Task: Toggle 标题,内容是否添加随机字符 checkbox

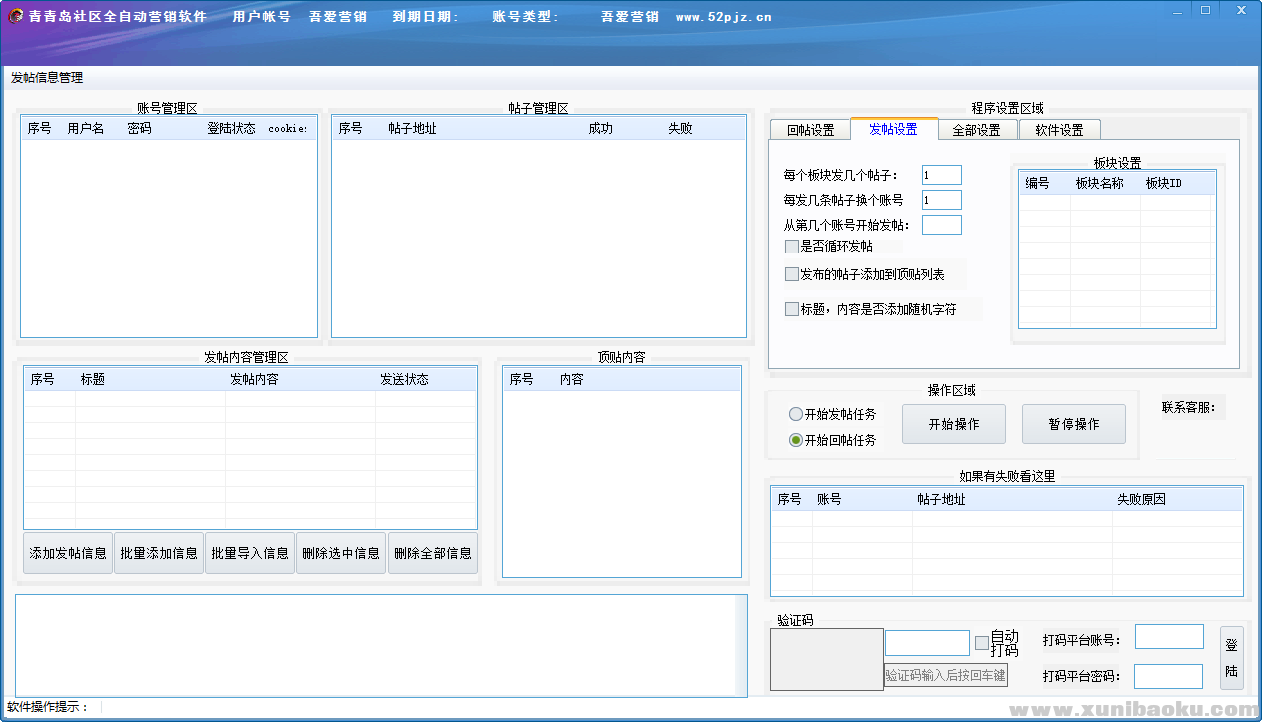Action: [792, 309]
